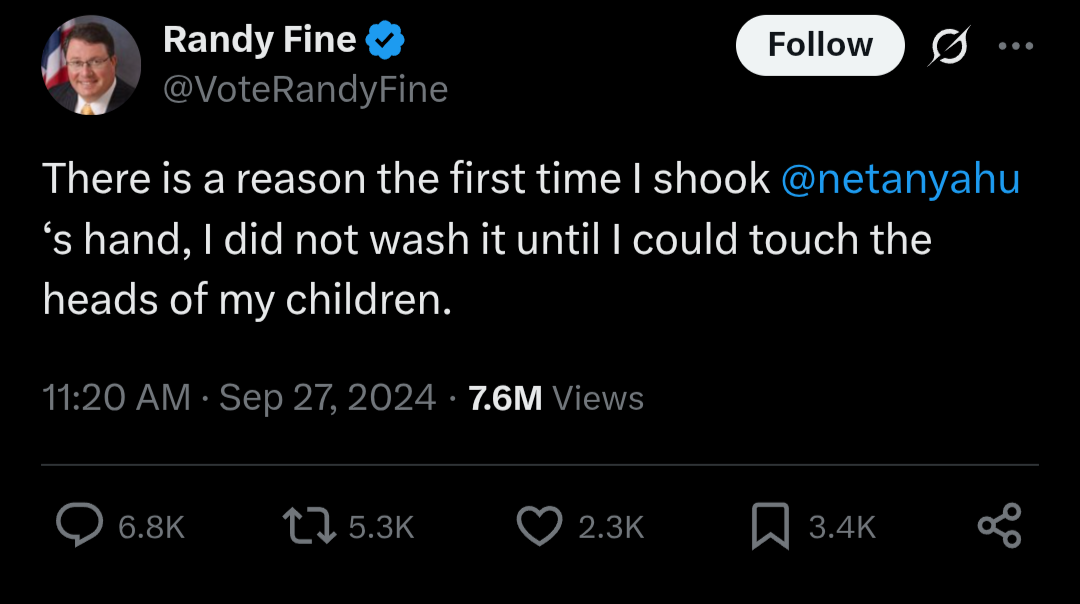The image size is (1080, 604).
Task: View the 7.6M Views analytics
Action: coord(557,398)
